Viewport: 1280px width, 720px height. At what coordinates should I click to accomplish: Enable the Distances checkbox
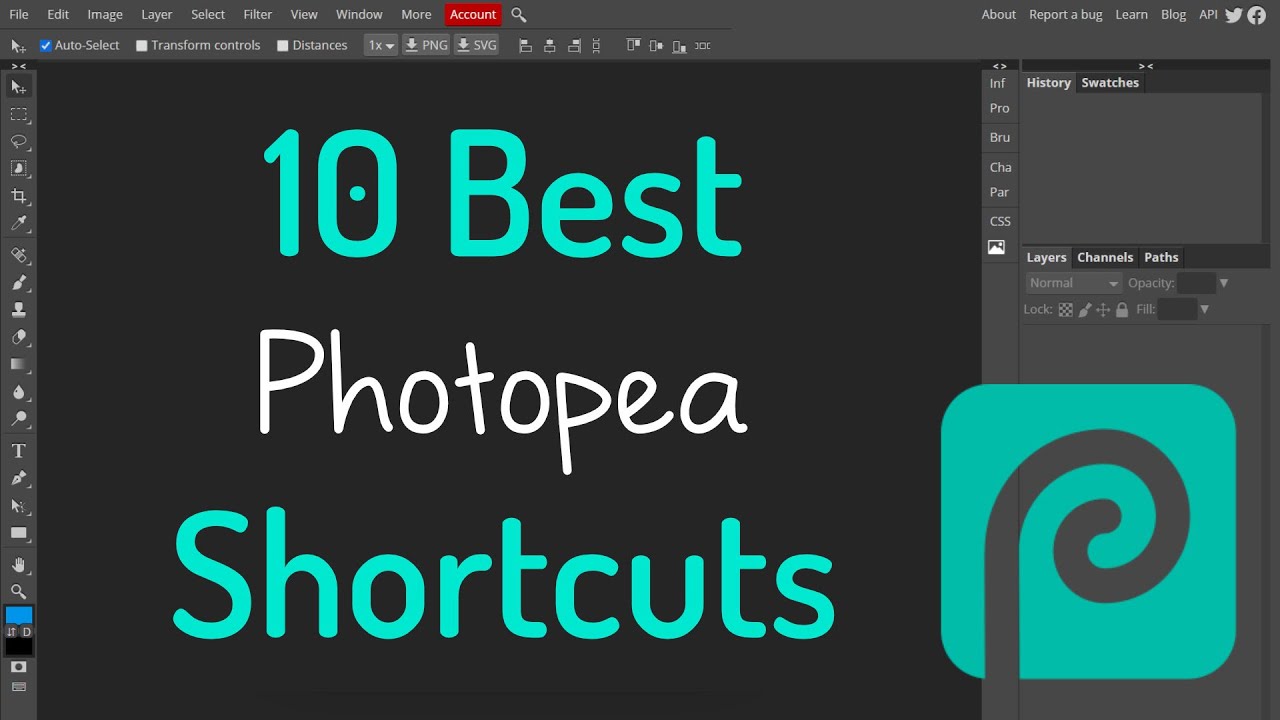[283, 45]
